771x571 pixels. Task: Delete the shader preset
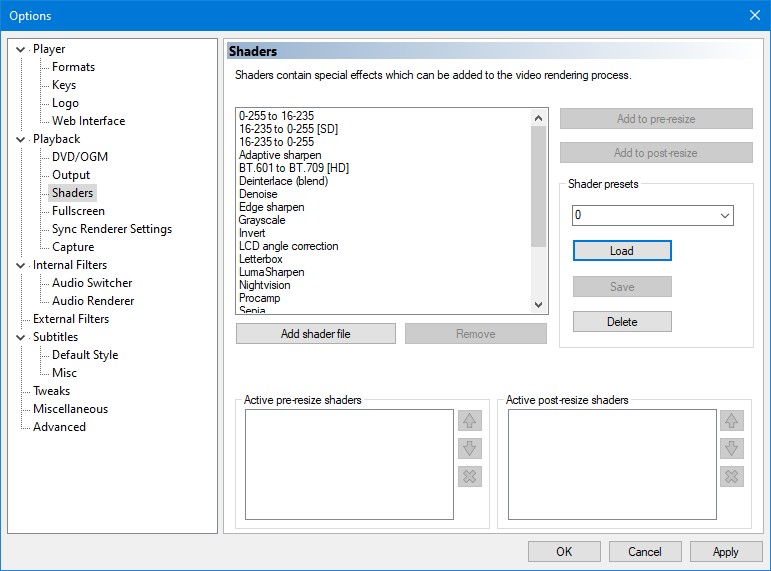[622, 322]
